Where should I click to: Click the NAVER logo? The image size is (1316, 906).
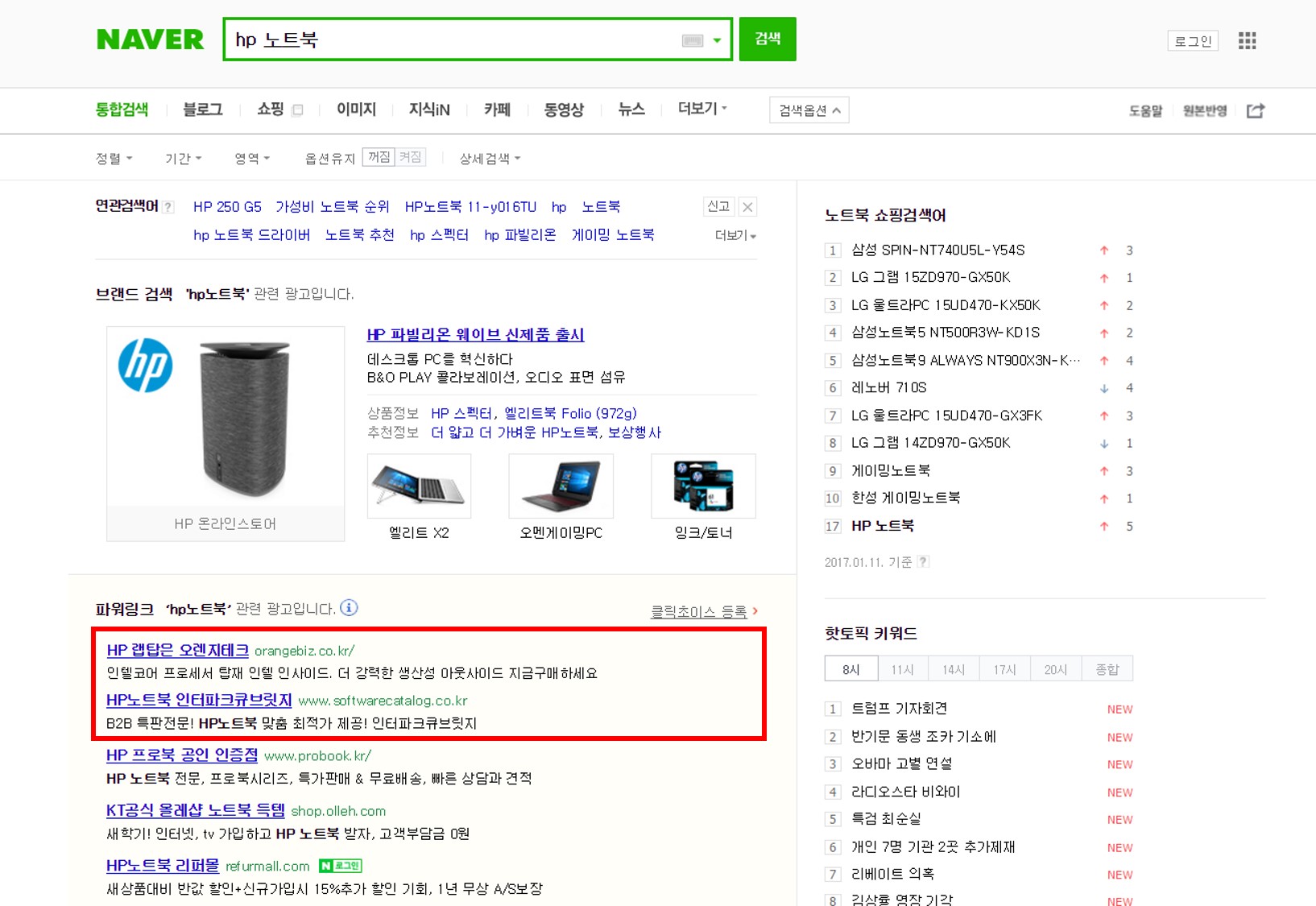tap(150, 39)
